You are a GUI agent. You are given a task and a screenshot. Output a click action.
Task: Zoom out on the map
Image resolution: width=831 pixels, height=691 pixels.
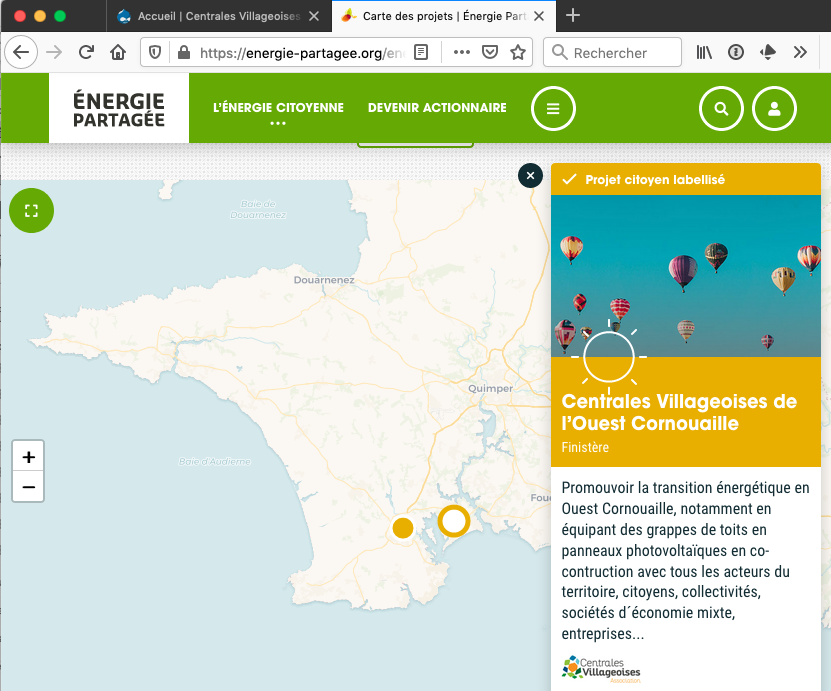29,486
